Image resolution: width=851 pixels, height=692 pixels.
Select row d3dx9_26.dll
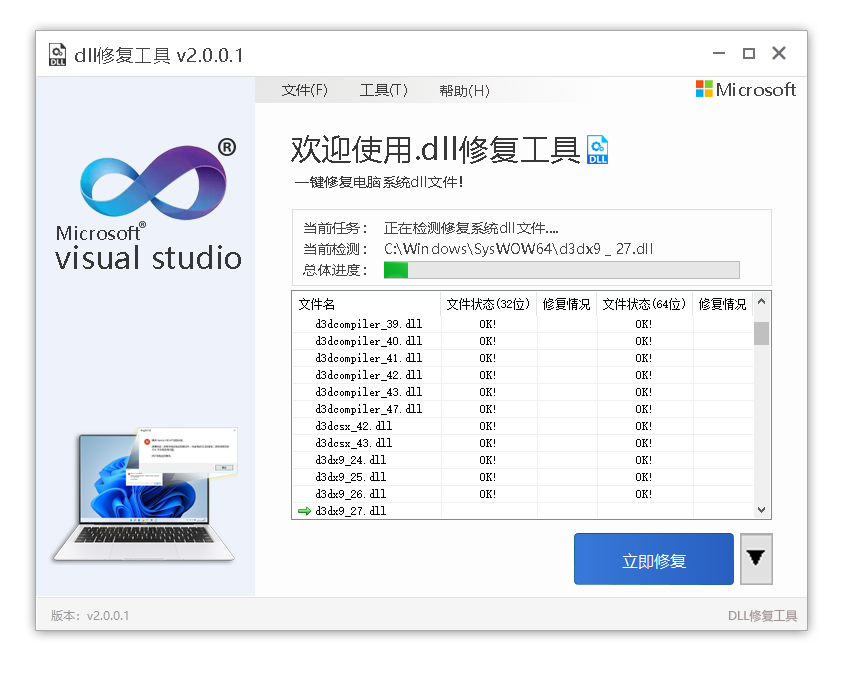point(523,494)
